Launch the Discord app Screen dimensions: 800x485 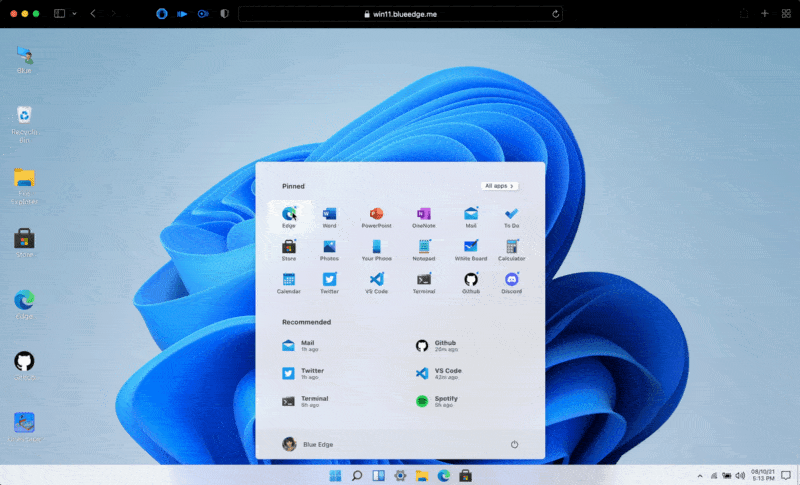click(x=511, y=283)
